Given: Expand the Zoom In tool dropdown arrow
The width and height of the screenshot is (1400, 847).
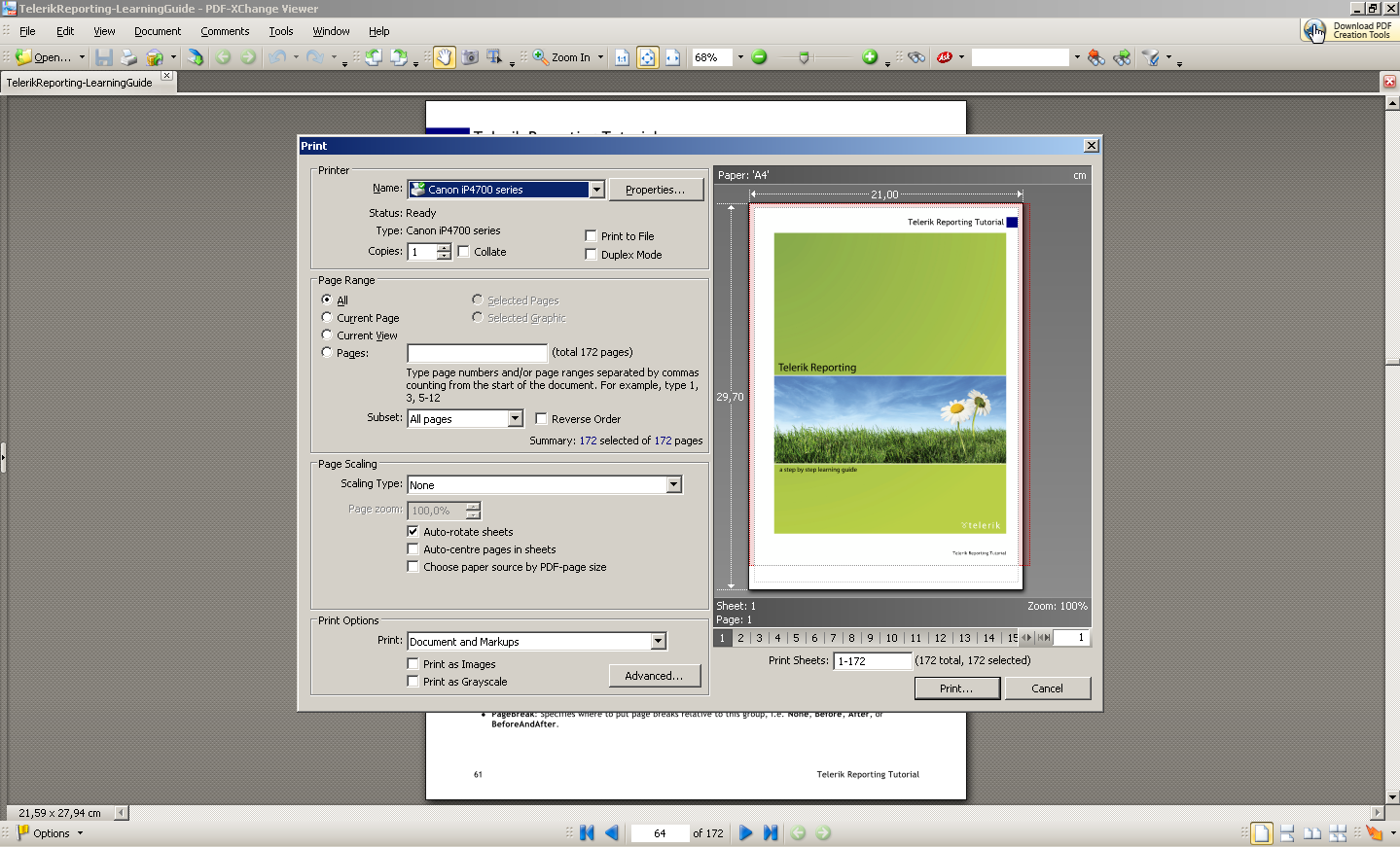Looking at the screenshot, I should (600, 57).
